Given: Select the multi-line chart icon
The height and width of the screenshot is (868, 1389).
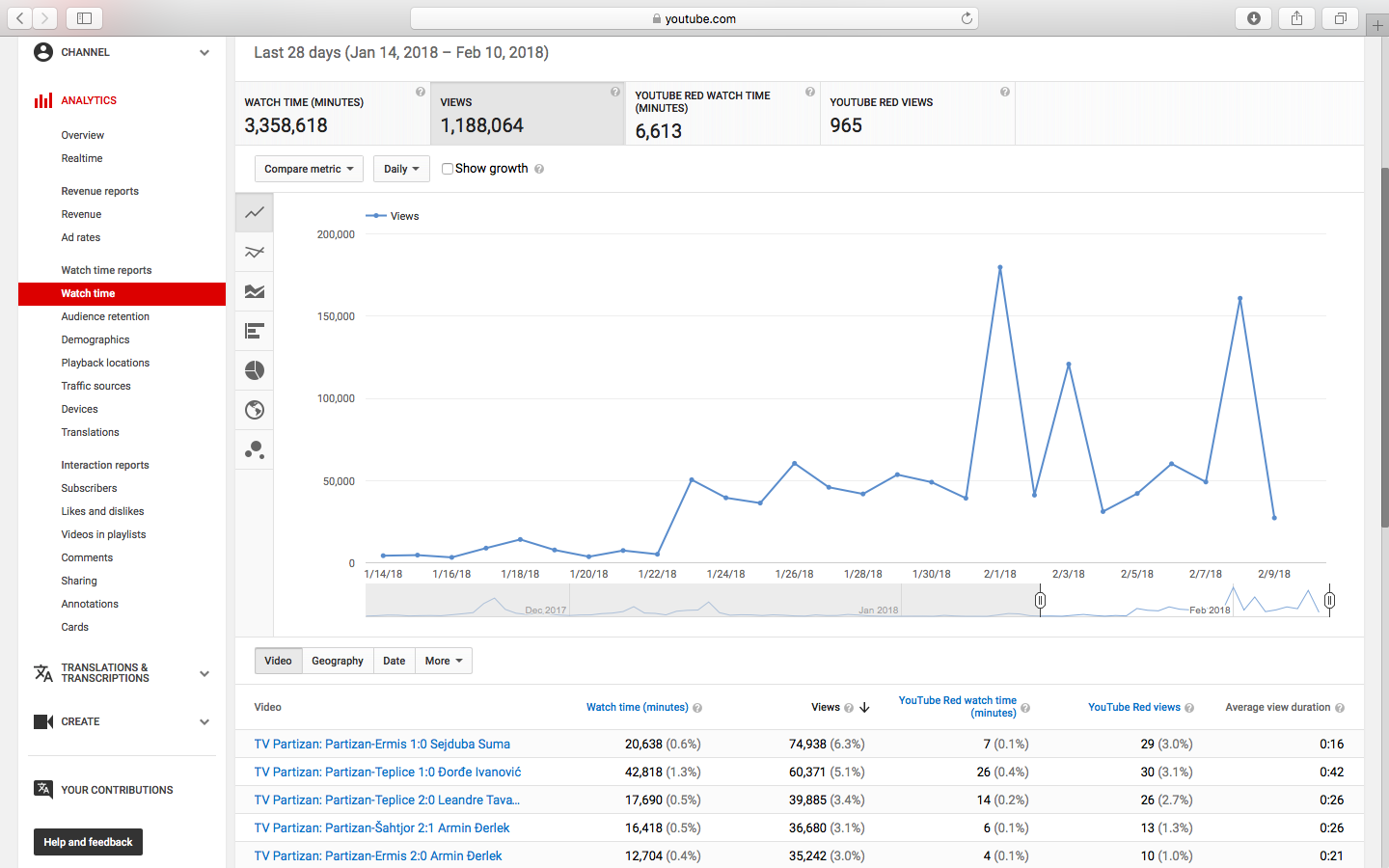Looking at the screenshot, I should [x=255, y=253].
